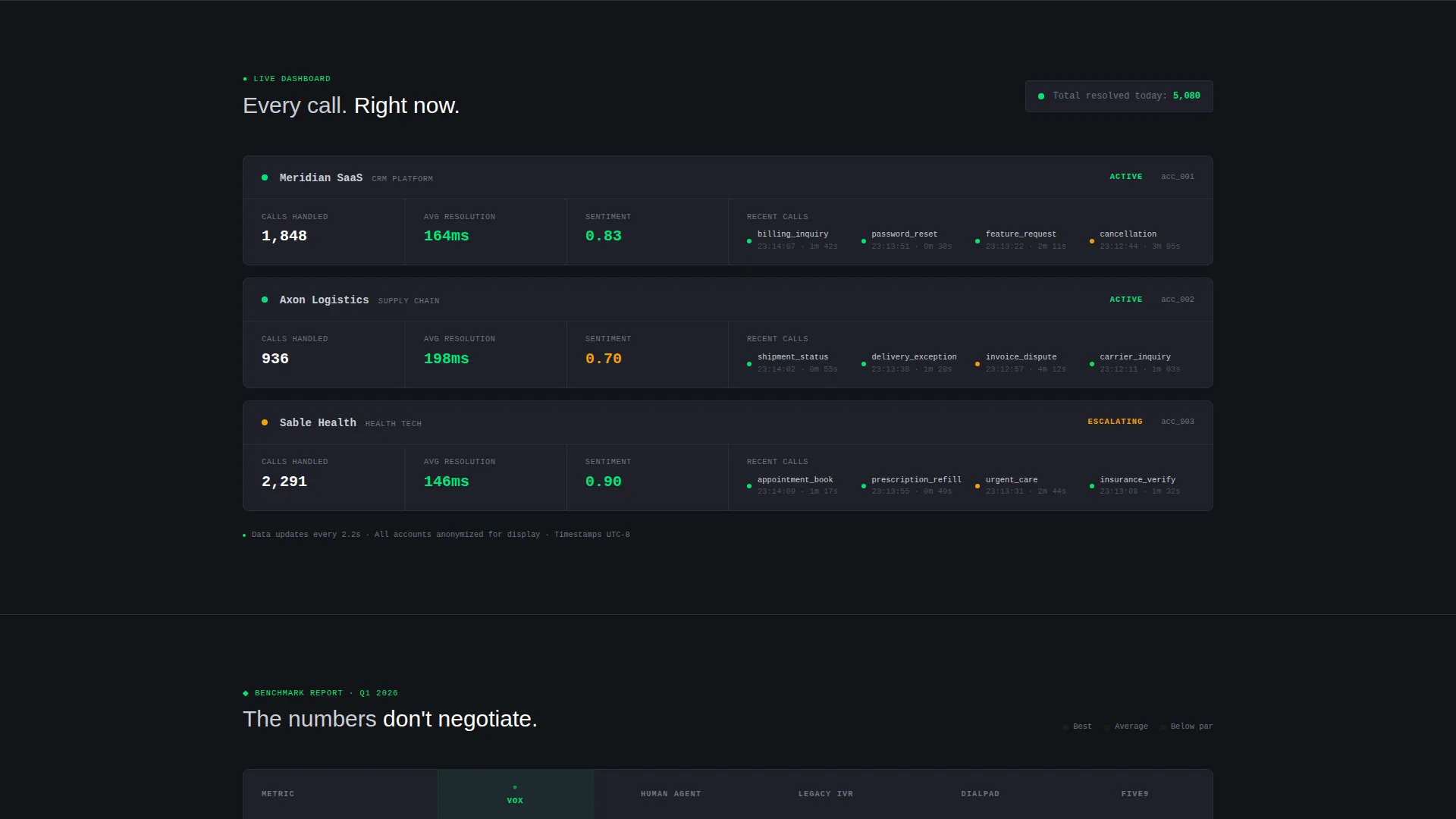Viewport: 1456px width, 819px height.
Task: Open the shipment_status recent call
Action: [792, 362]
